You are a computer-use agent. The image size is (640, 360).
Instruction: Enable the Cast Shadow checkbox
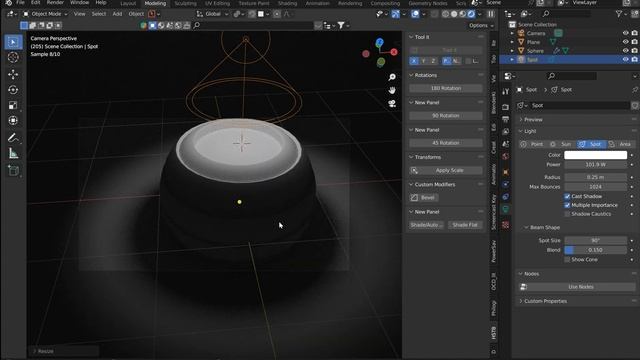pyautogui.click(x=567, y=196)
